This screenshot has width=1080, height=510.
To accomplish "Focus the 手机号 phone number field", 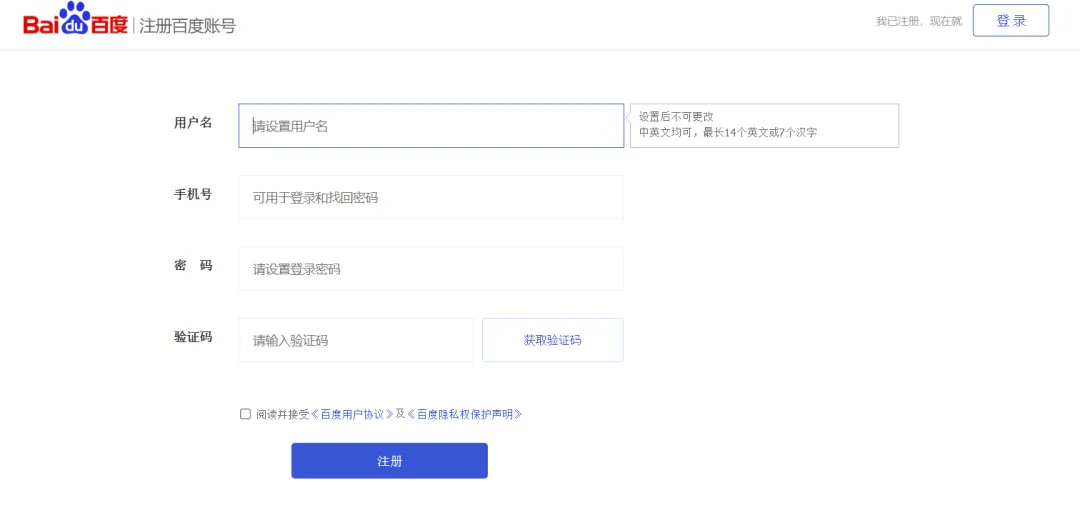I will [430, 198].
